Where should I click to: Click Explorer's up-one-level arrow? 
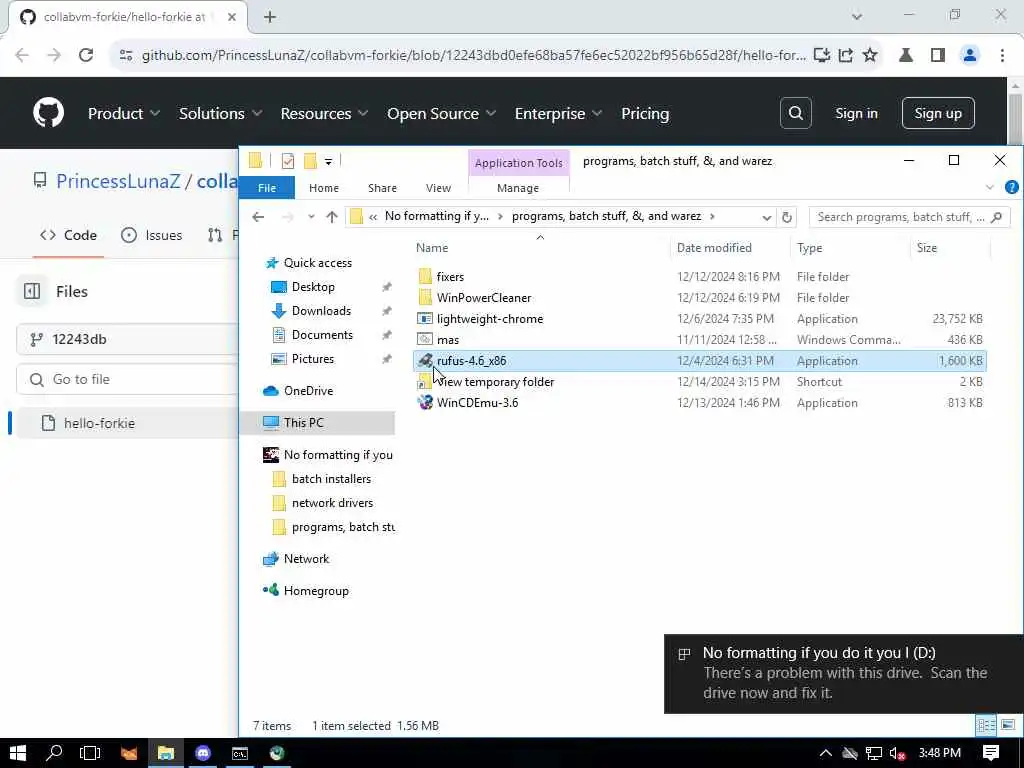click(332, 217)
